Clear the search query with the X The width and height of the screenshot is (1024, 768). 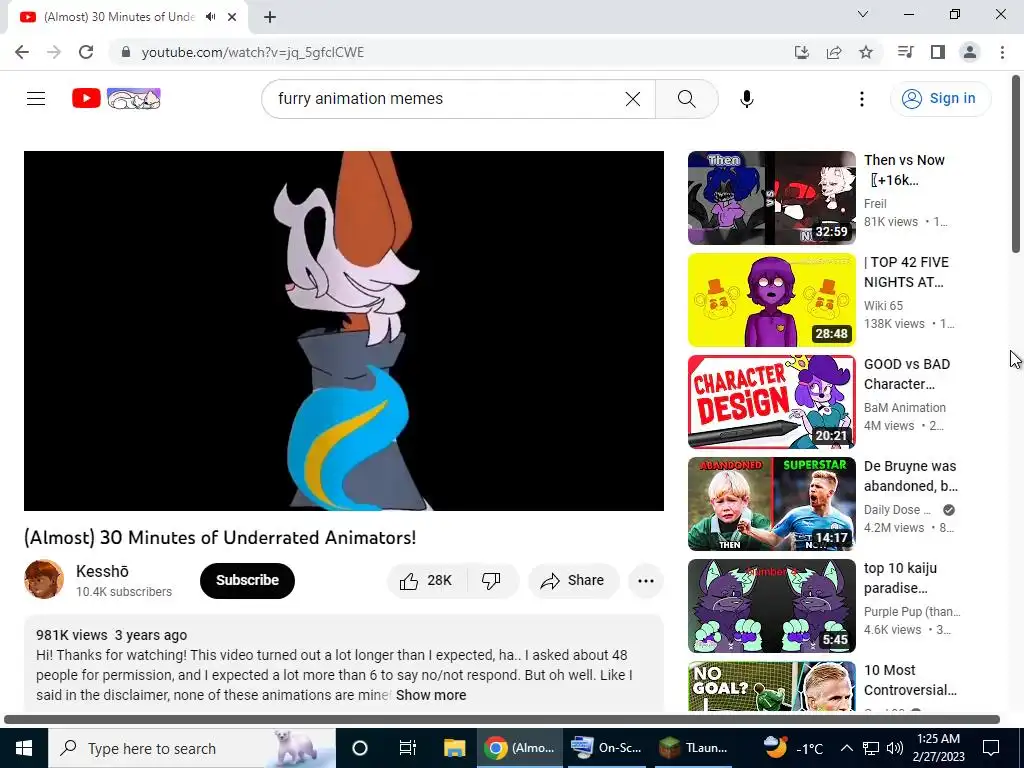pyautogui.click(x=633, y=99)
